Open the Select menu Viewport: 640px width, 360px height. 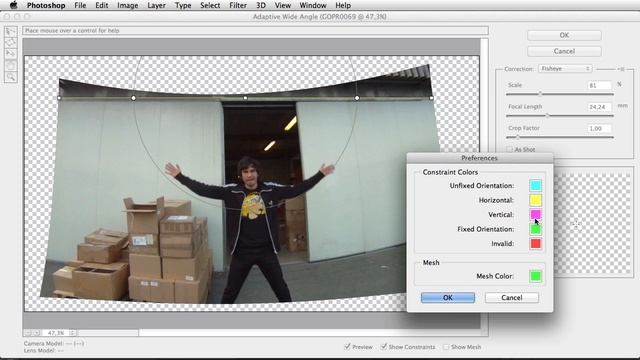click(x=210, y=5)
